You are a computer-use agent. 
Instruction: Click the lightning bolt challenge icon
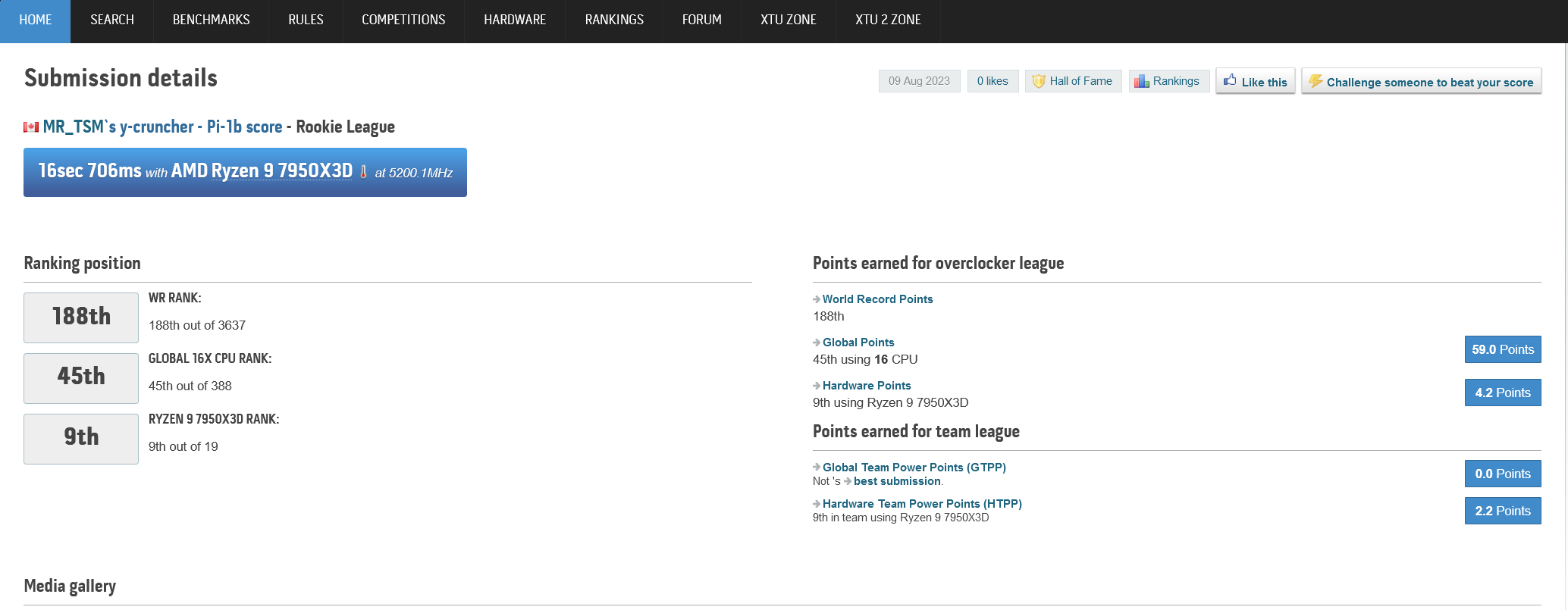click(x=1316, y=81)
